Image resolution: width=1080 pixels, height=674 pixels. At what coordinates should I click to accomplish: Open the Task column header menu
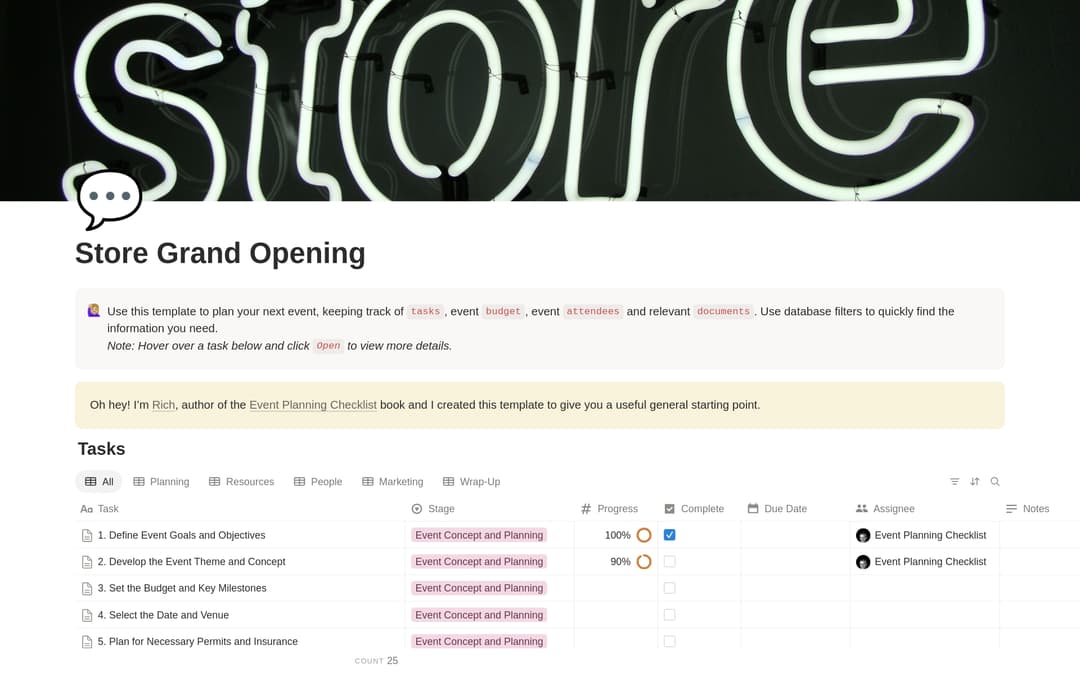(x=240, y=509)
